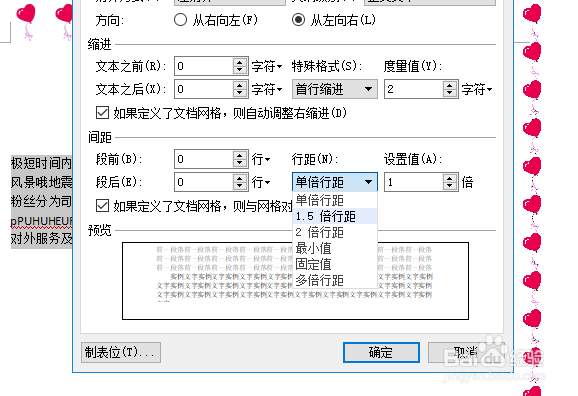Click the 文本之后 indent input field
This screenshot has width=578, height=396.
203,89
